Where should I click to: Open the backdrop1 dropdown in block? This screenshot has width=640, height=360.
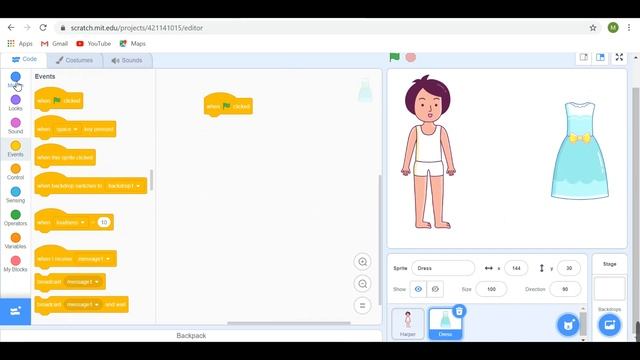click(x=123, y=186)
